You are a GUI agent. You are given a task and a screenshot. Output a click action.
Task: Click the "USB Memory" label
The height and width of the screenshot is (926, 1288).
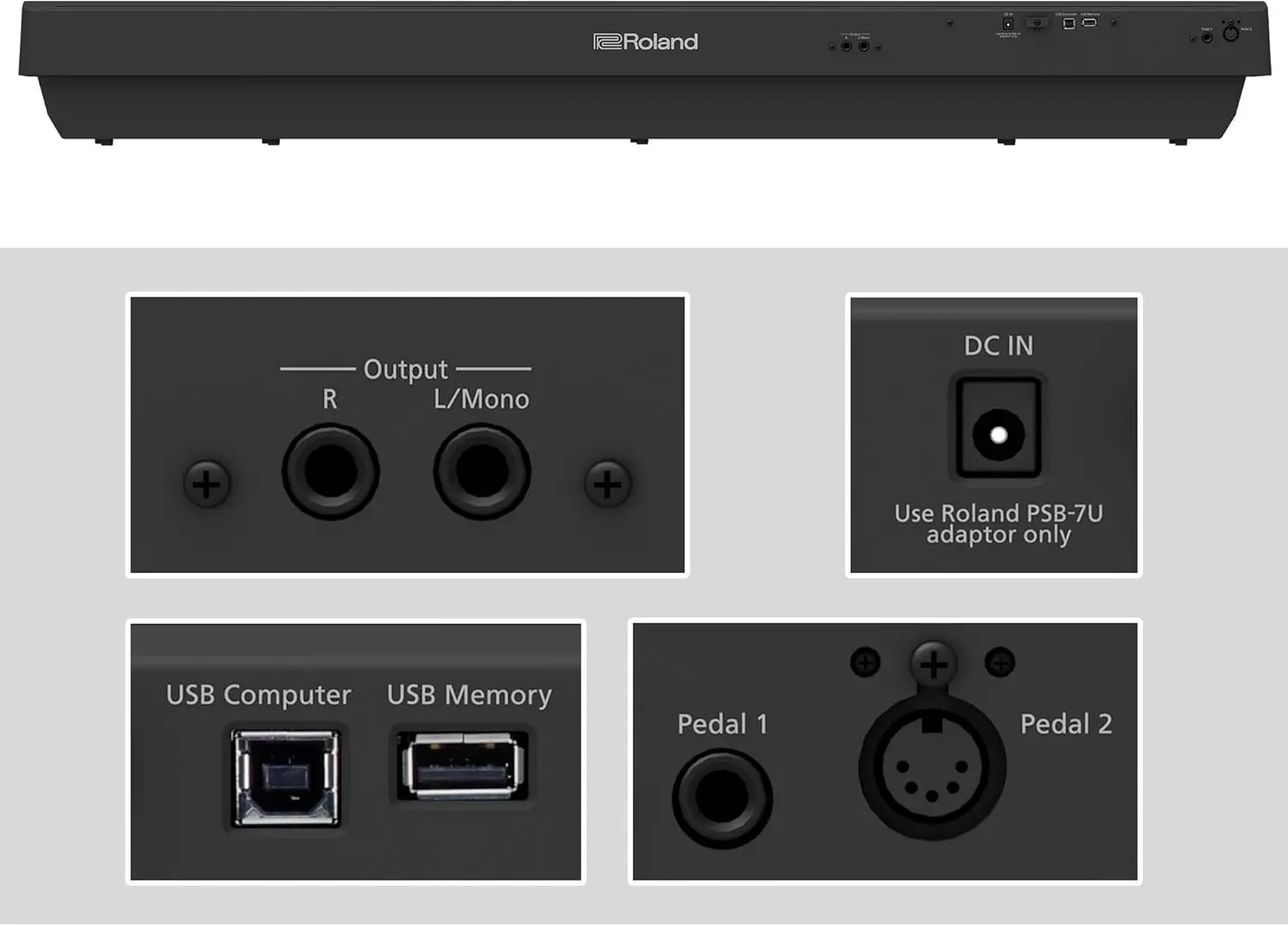[470, 695]
